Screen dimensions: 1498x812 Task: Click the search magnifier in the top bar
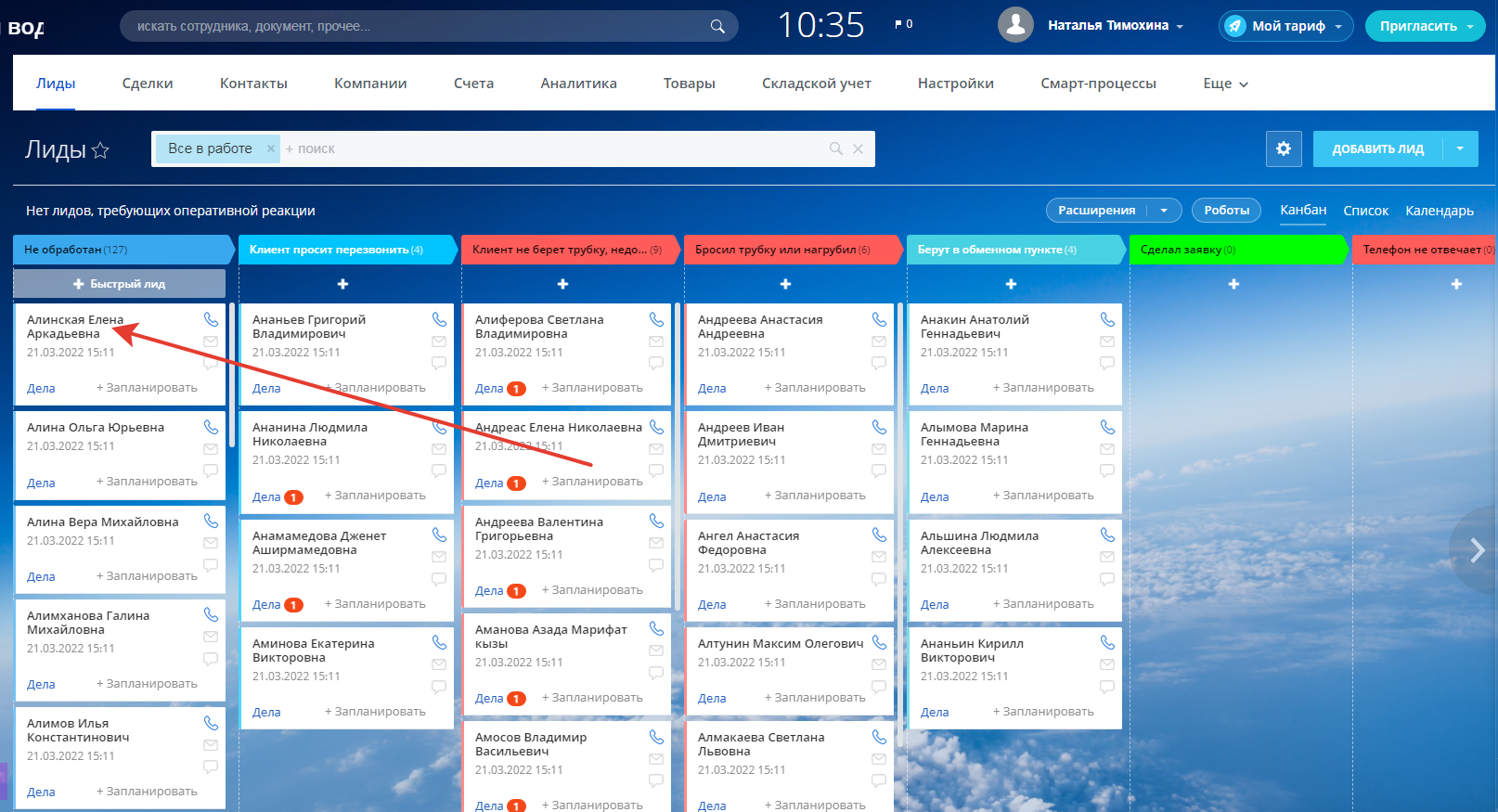coord(717,26)
